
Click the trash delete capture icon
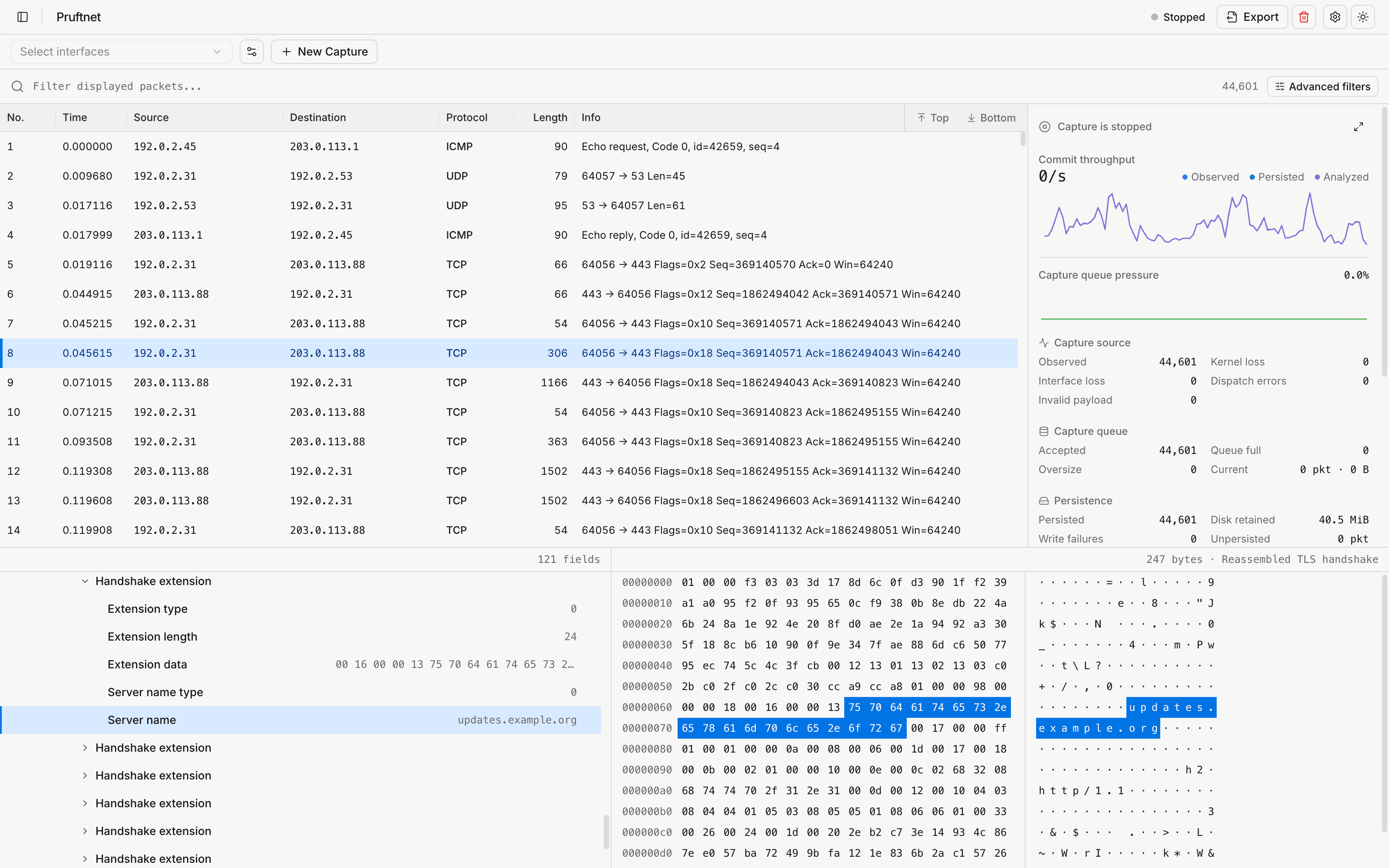pos(1303,17)
